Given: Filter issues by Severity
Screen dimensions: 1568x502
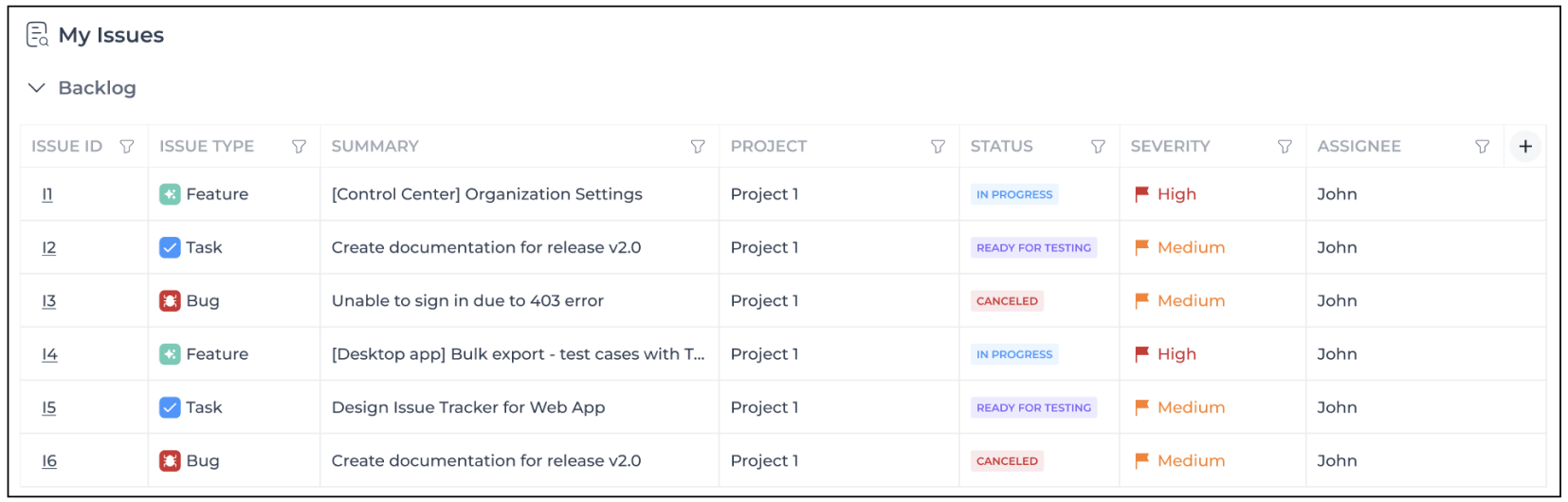Looking at the screenshot, I should (x=1285, y=147).
